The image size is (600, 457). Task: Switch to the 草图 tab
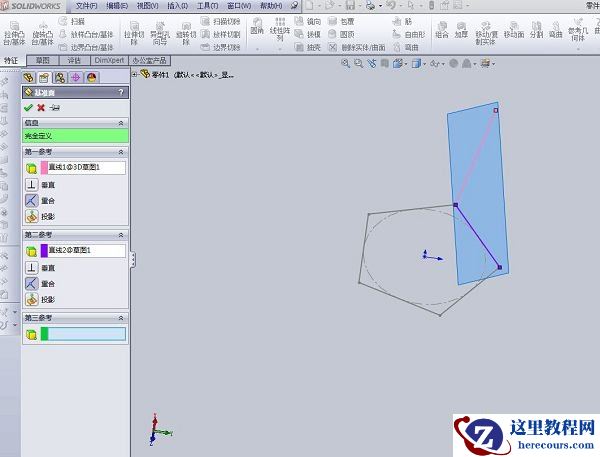click(44, 60)
